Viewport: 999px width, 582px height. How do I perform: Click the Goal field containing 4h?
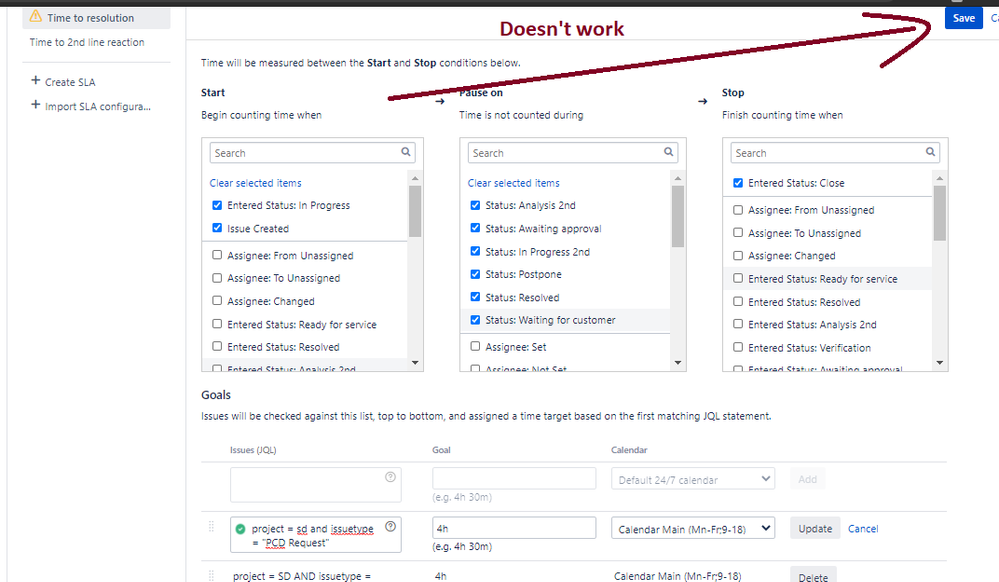pos(514,528)
